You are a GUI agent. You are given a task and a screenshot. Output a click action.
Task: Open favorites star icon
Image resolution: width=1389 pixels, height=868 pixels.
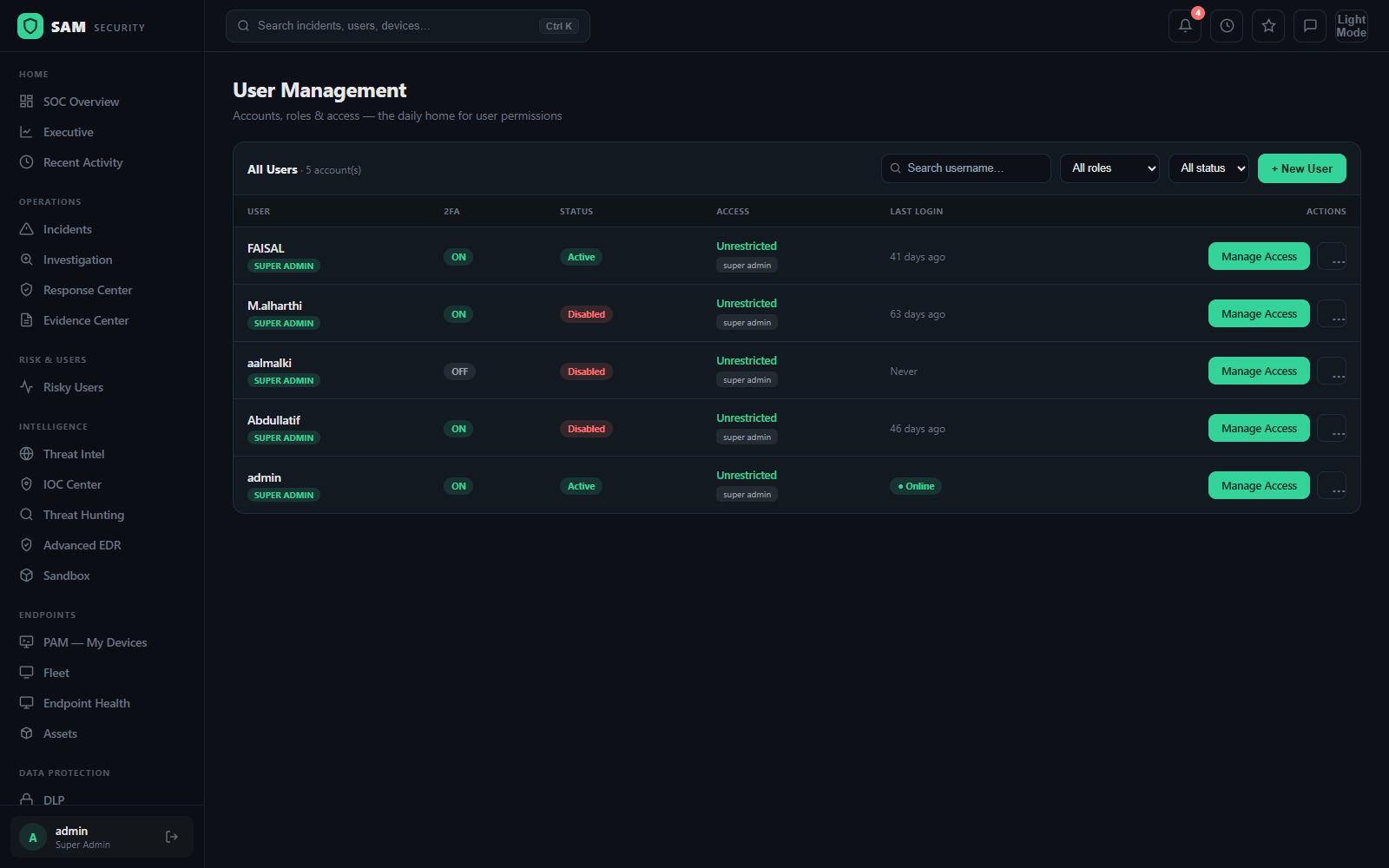[1268, 26]
